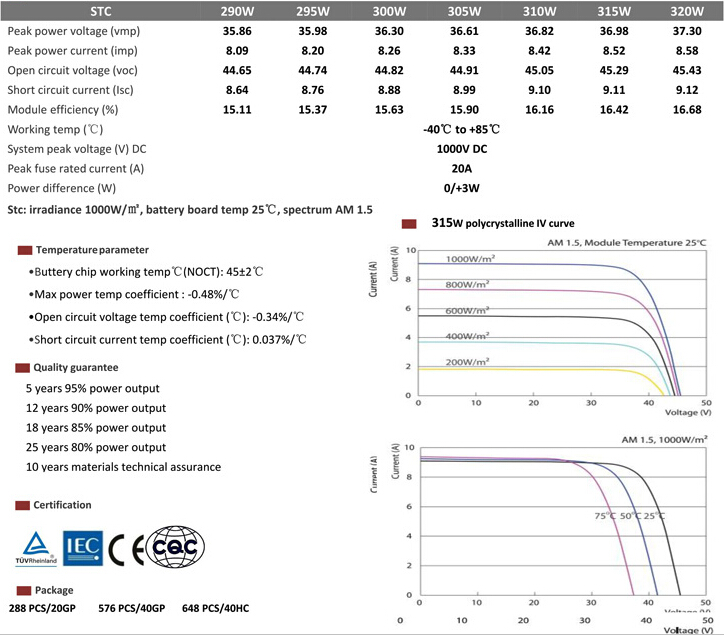
Task: Select the 290W column header
Action: coord(237,11)
